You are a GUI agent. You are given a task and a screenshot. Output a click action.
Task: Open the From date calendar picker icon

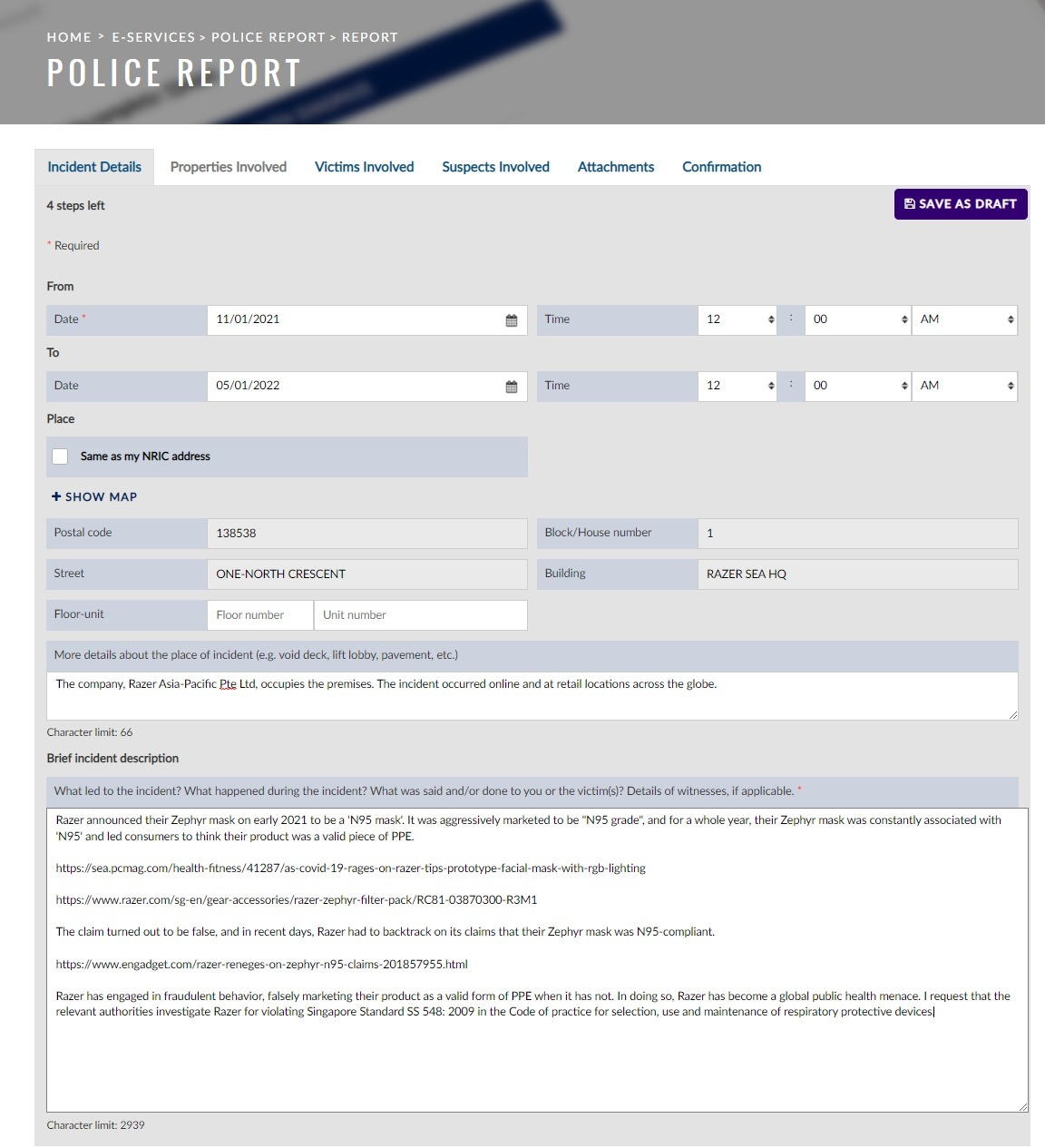(x=512, y=320)
